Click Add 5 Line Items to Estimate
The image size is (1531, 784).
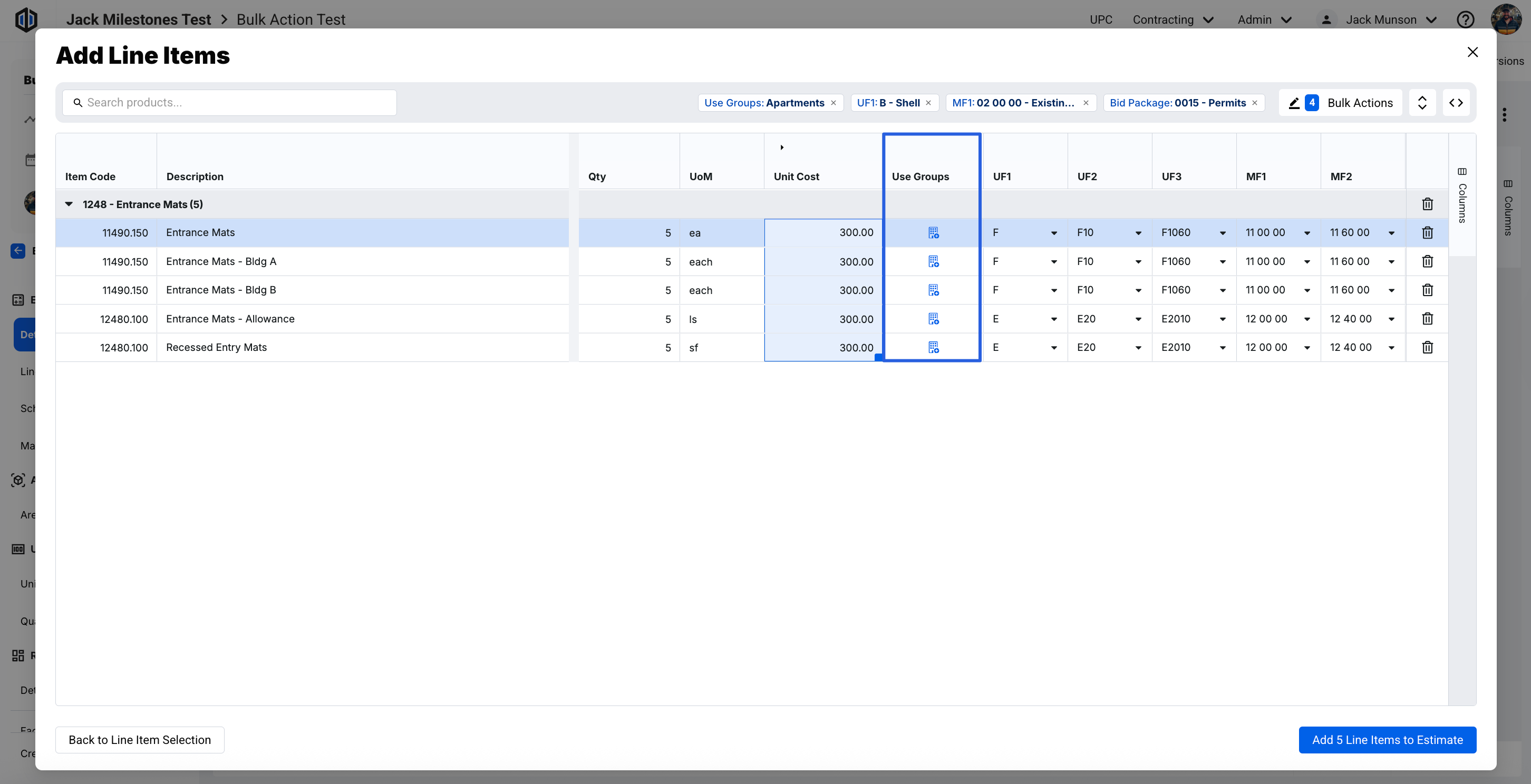(x=1387, y=740)
